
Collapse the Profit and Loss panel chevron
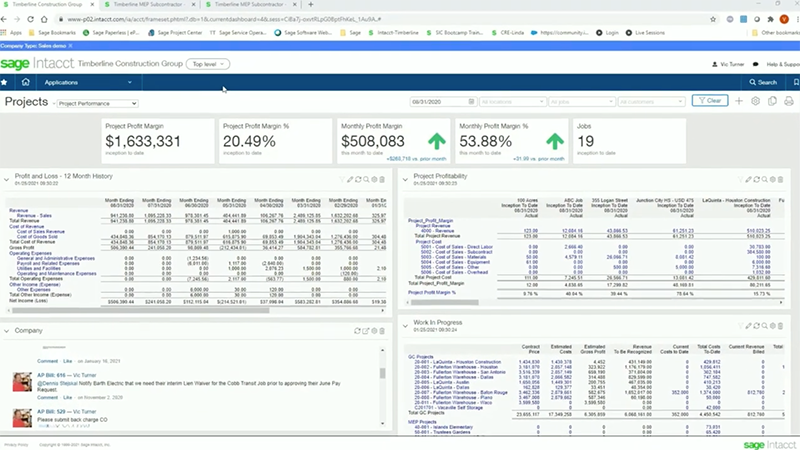pos(7,180)
